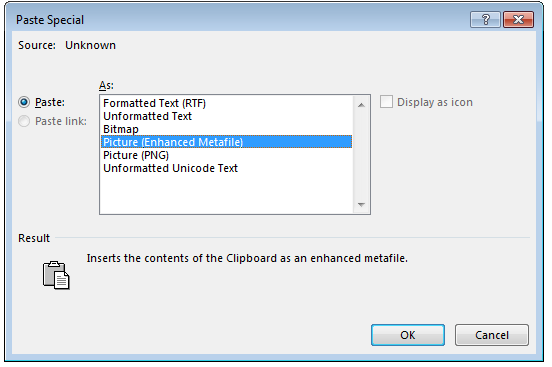
Task: Click the scrollbar track in list
Action: [x=361, y=155]
